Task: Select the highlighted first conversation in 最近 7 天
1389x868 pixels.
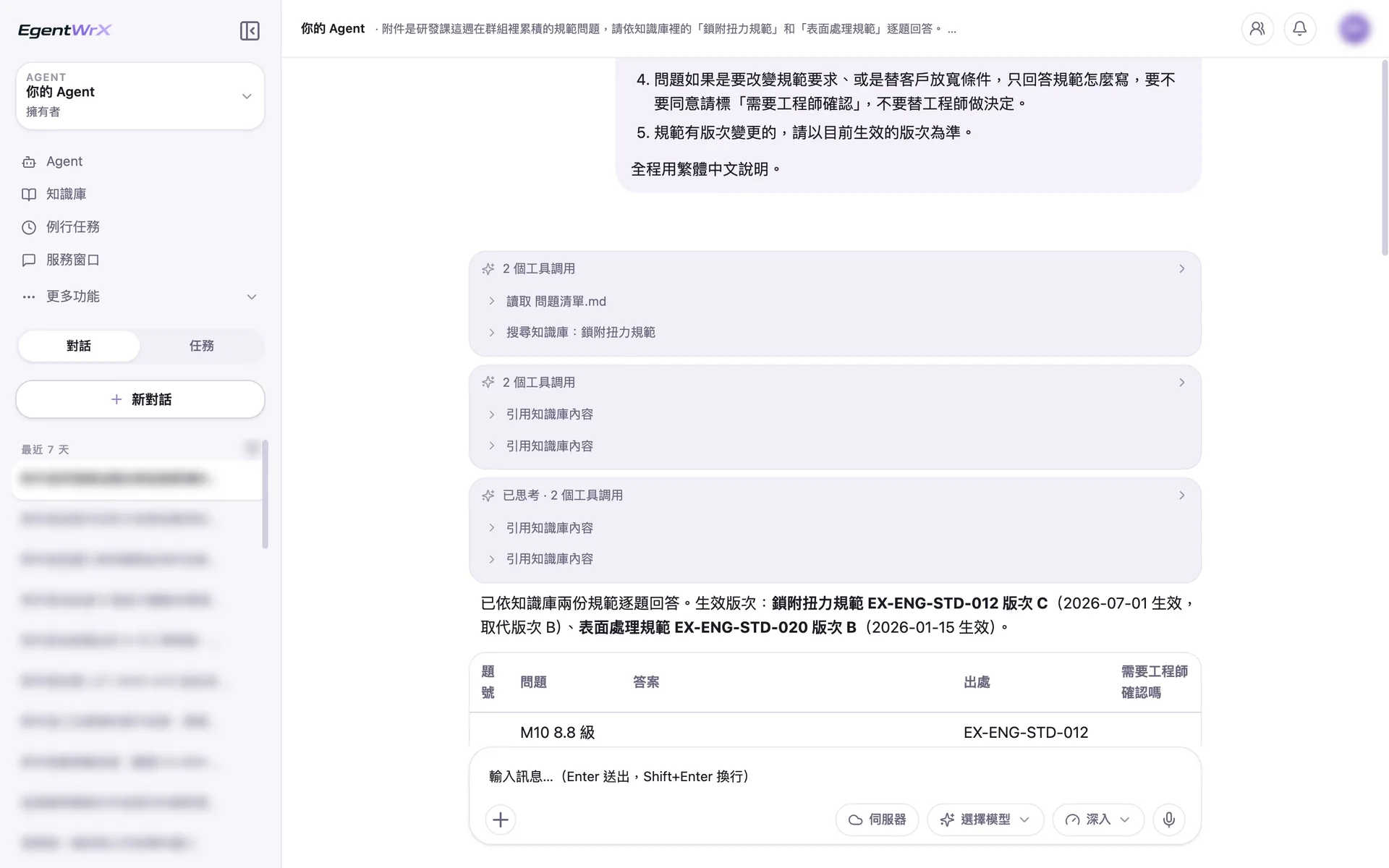Action: click(137, 478)
